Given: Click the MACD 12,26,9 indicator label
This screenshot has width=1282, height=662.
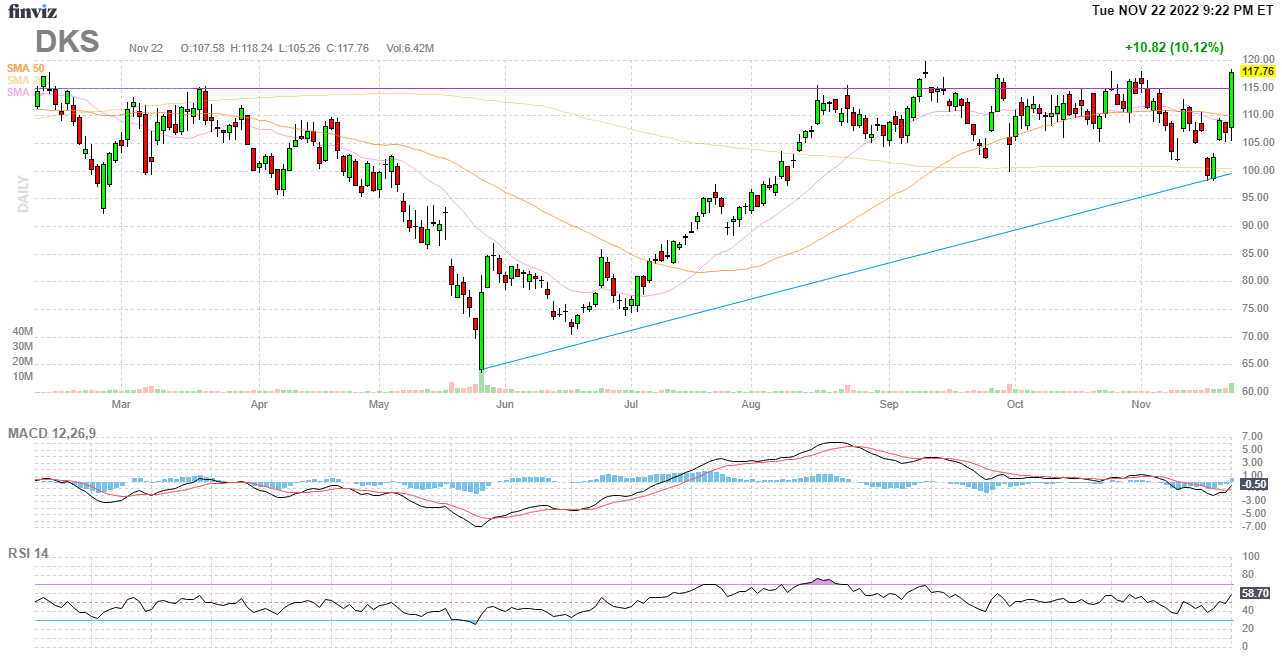Looking at the screenshot, I should pos(59,433).
